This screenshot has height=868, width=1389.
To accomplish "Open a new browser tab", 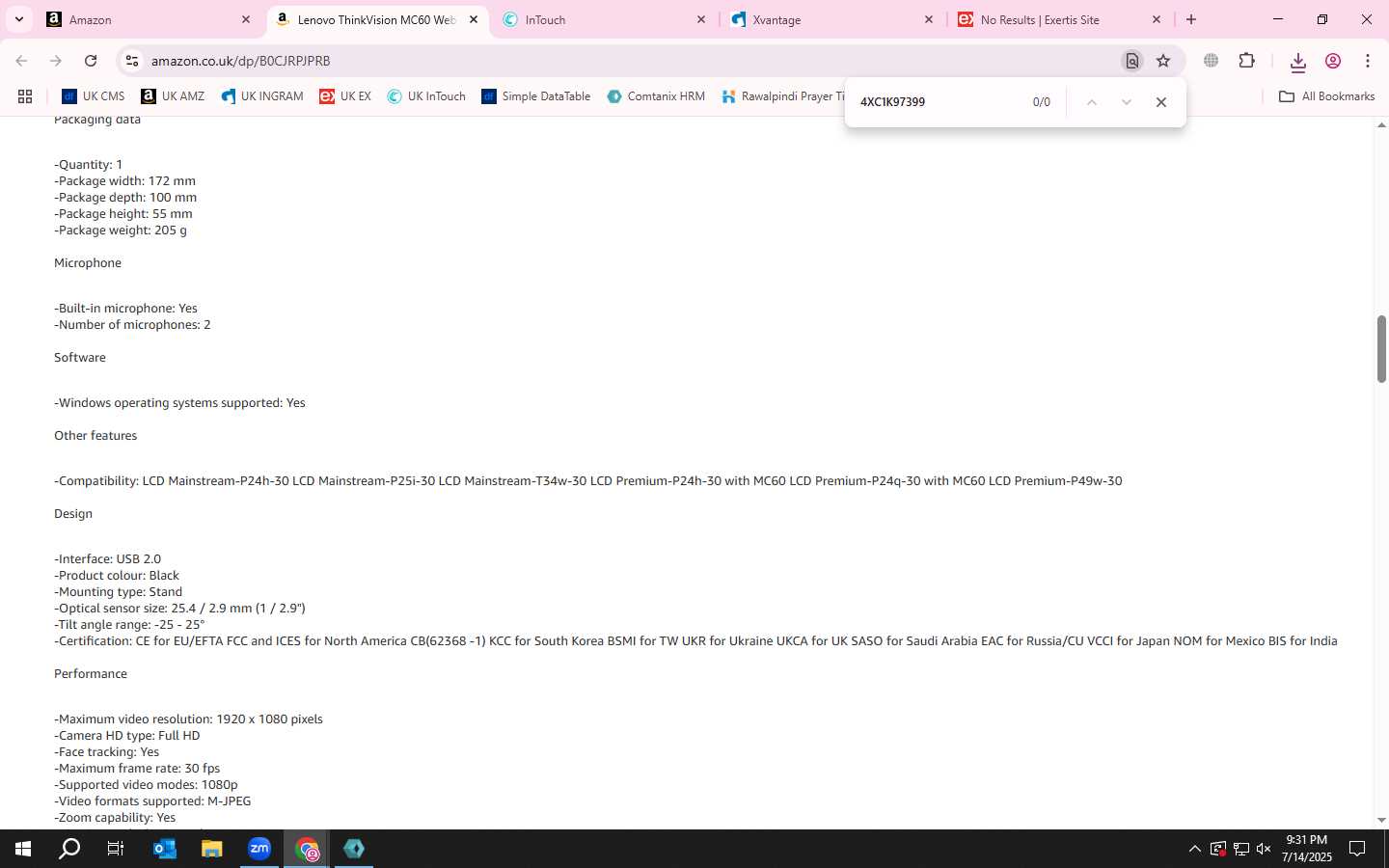I will pyautogui.click(x=1191, y=19).
